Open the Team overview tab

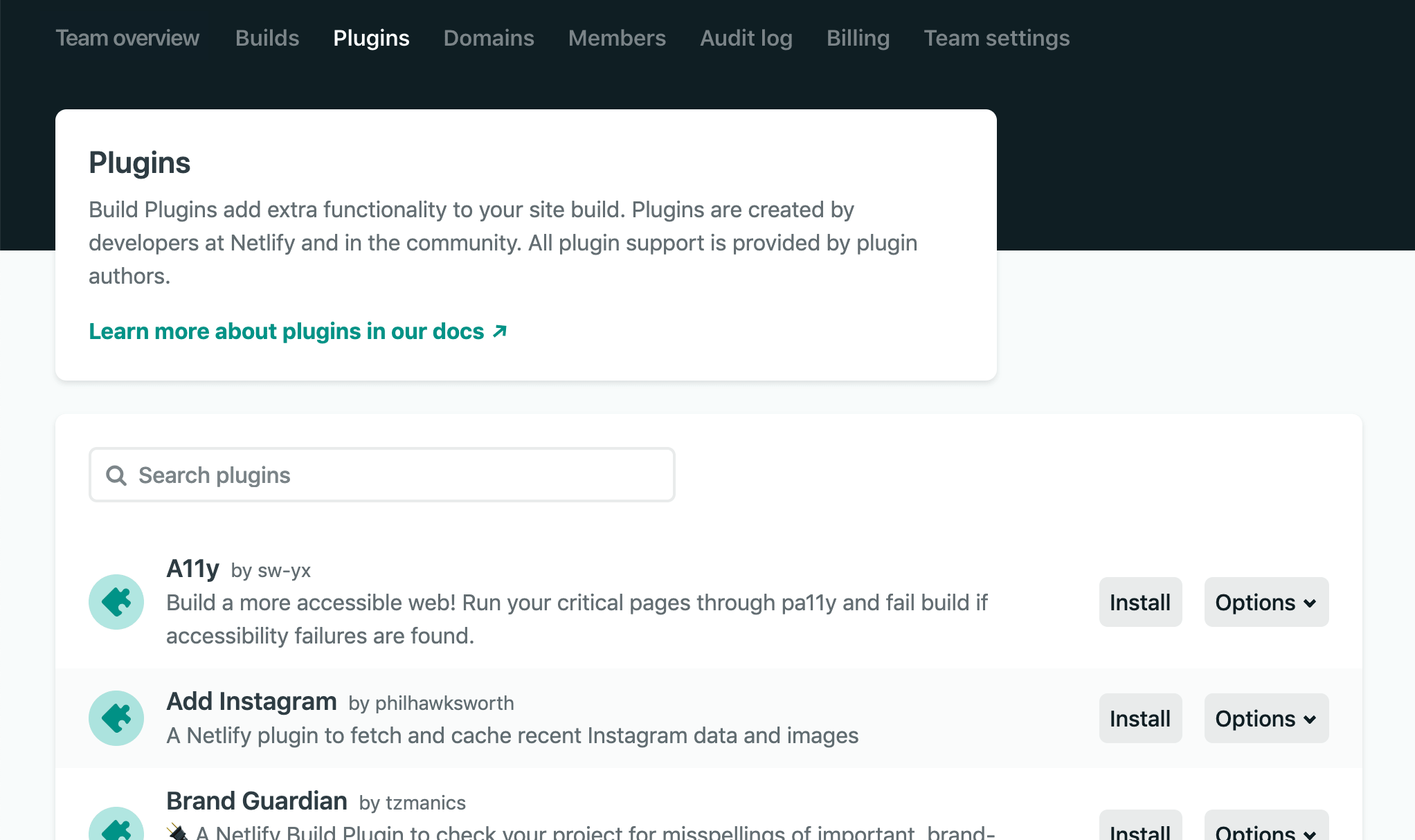tap(127, 38)
